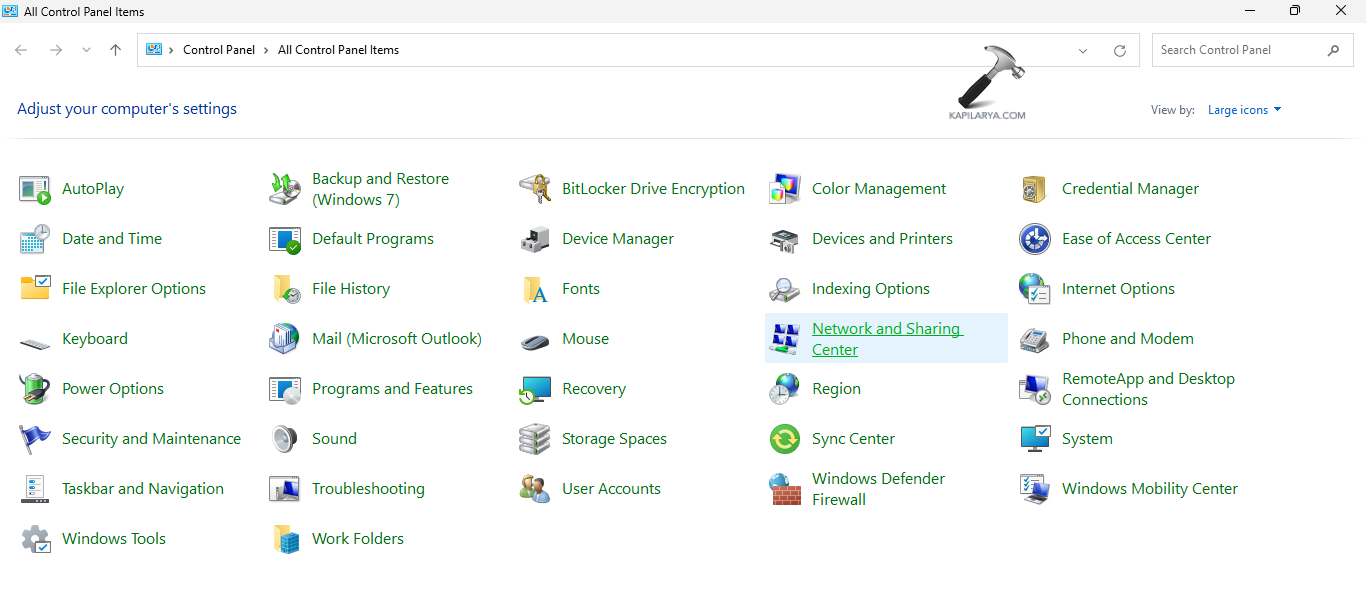
Task: Click the Sync Center green icon
Action: tap(785, 439)
